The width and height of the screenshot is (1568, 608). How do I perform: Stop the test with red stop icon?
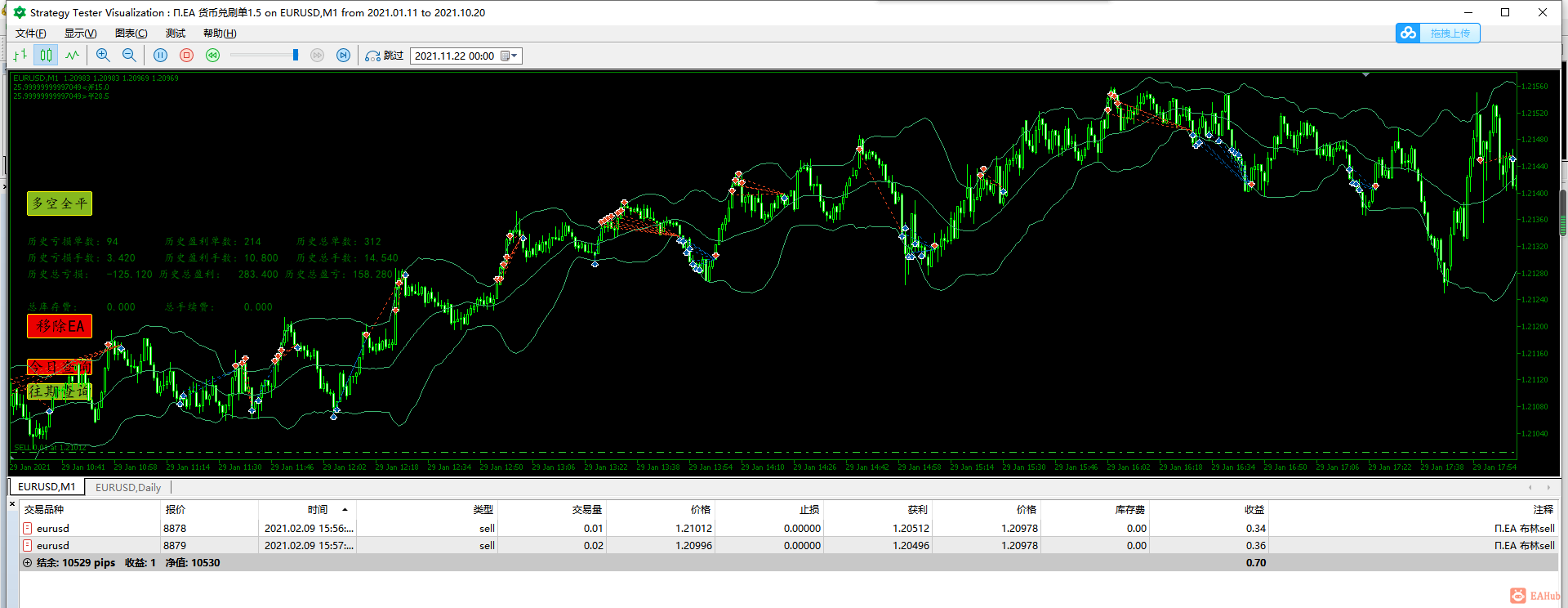point(187,56)
